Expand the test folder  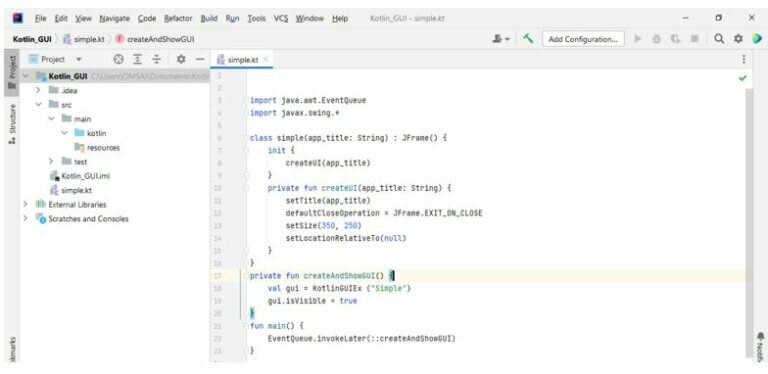click(x=51, y=162)
